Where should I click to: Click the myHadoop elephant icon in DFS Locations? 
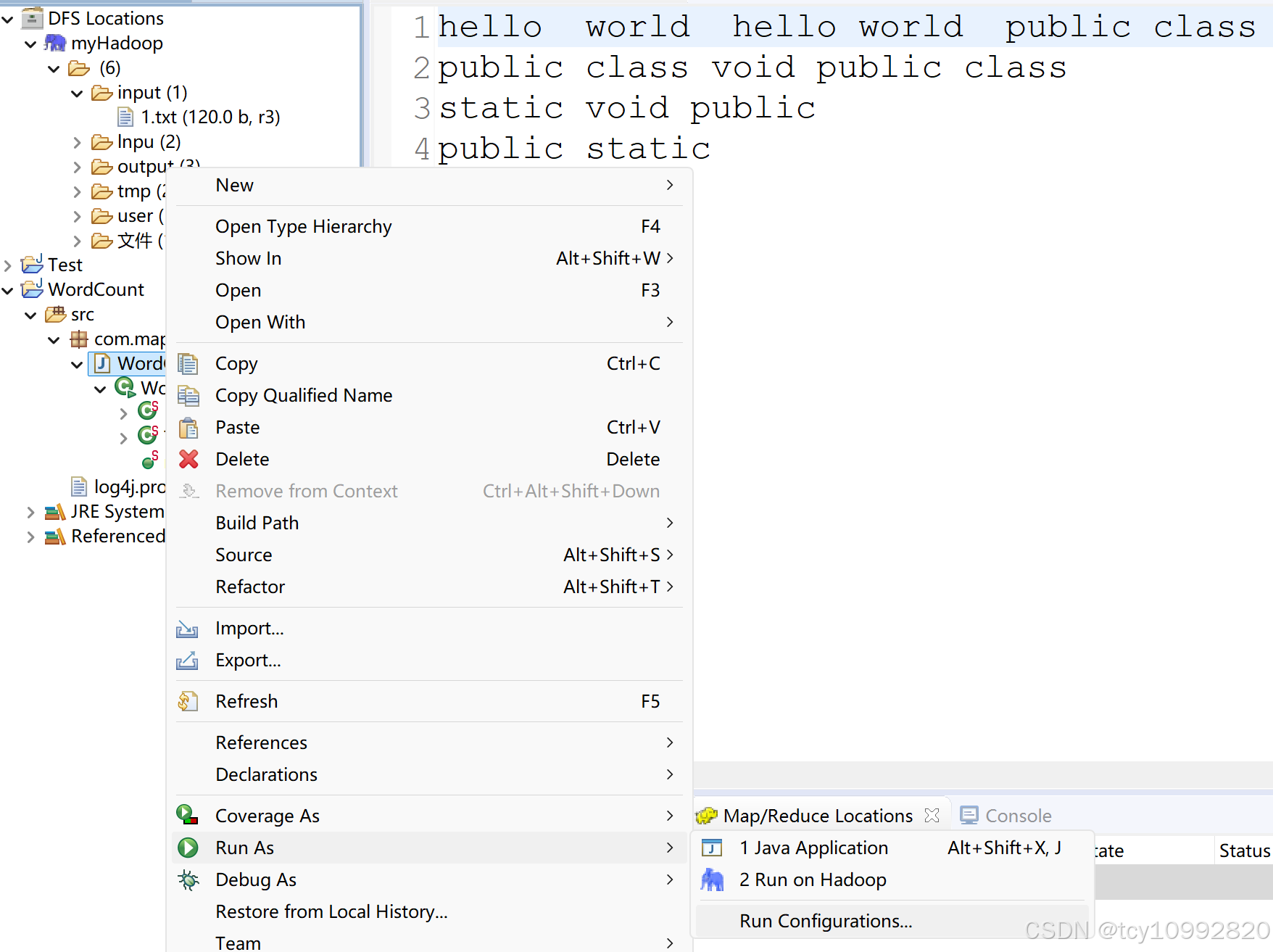pyautogui.click(x=55, y=43)
